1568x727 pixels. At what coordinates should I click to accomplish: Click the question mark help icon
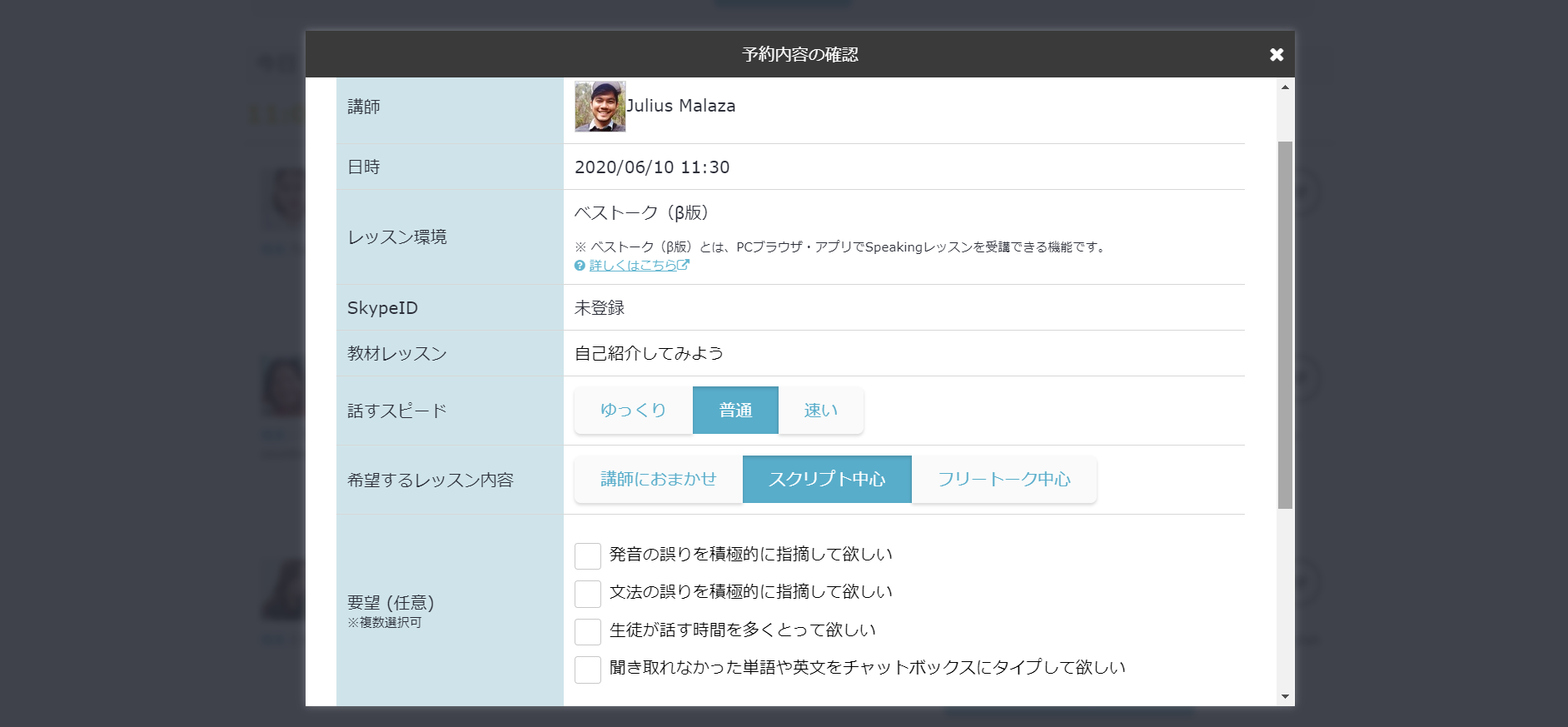[580, 266]
